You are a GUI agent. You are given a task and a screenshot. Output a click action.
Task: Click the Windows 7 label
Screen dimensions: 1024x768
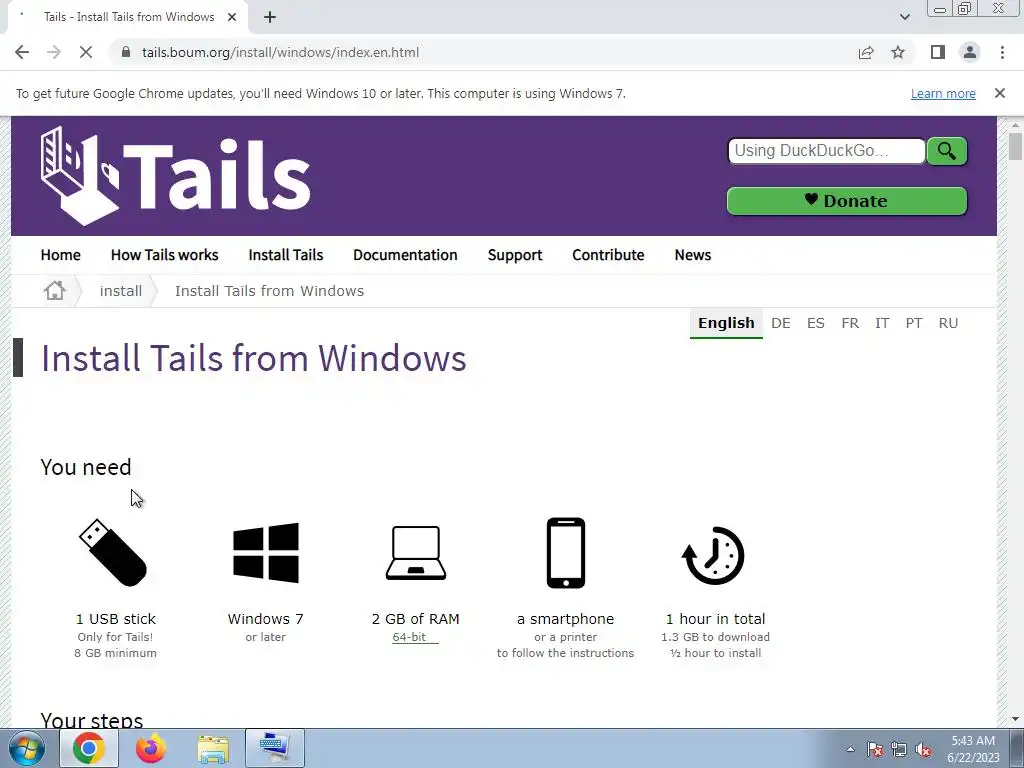tap(265, 619)
